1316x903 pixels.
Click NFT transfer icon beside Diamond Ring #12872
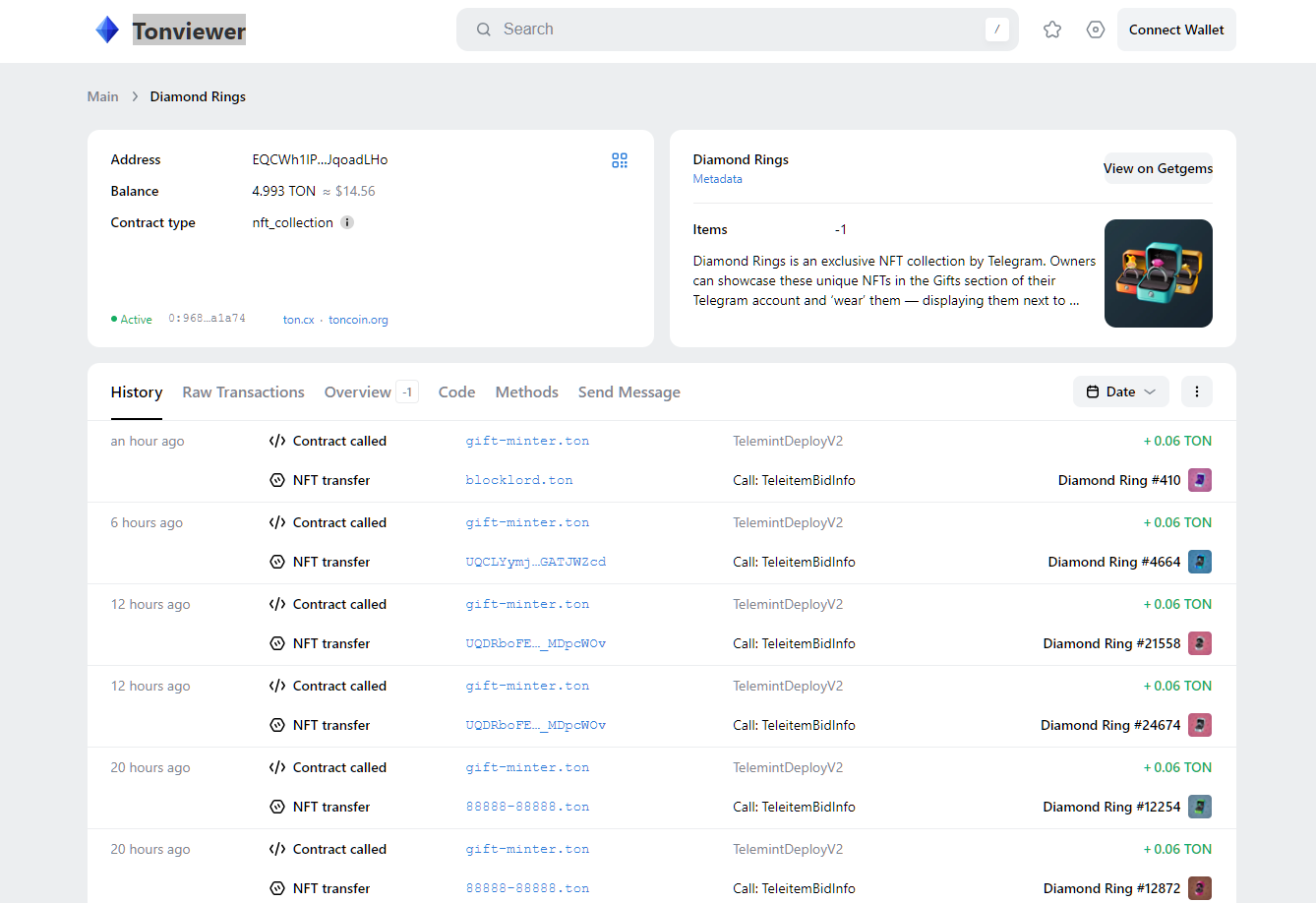click(x=277, y=888)
